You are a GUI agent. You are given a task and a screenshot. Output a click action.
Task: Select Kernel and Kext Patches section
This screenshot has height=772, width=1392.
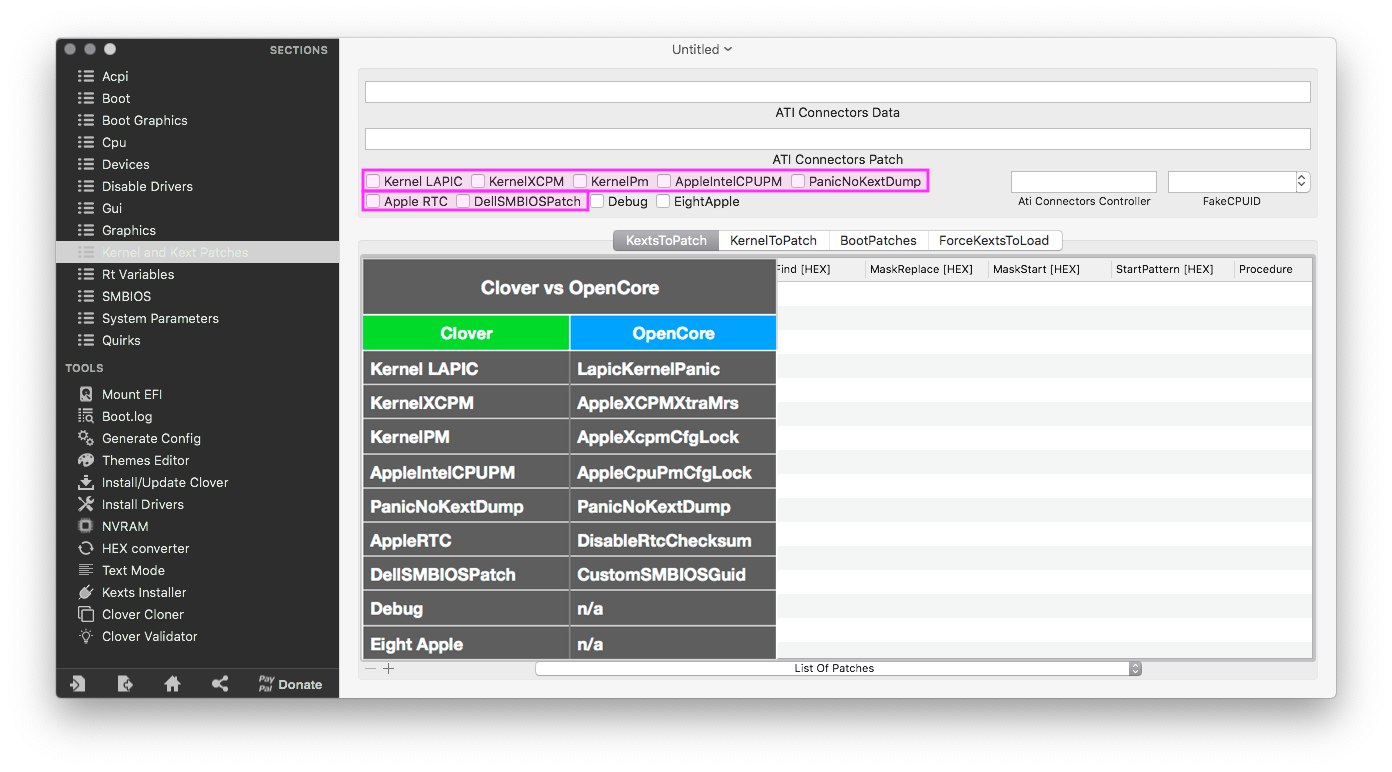click(198, 252)
